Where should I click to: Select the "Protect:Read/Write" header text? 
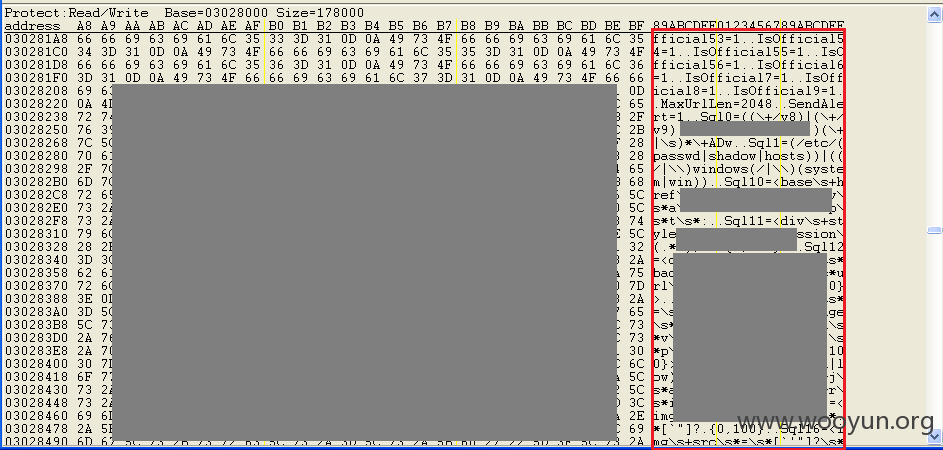(76, 13)
